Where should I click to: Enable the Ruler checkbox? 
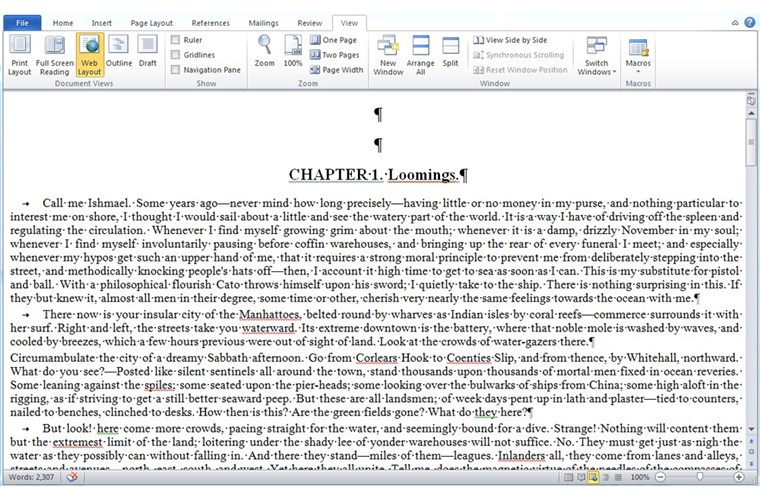click(175, 40)
